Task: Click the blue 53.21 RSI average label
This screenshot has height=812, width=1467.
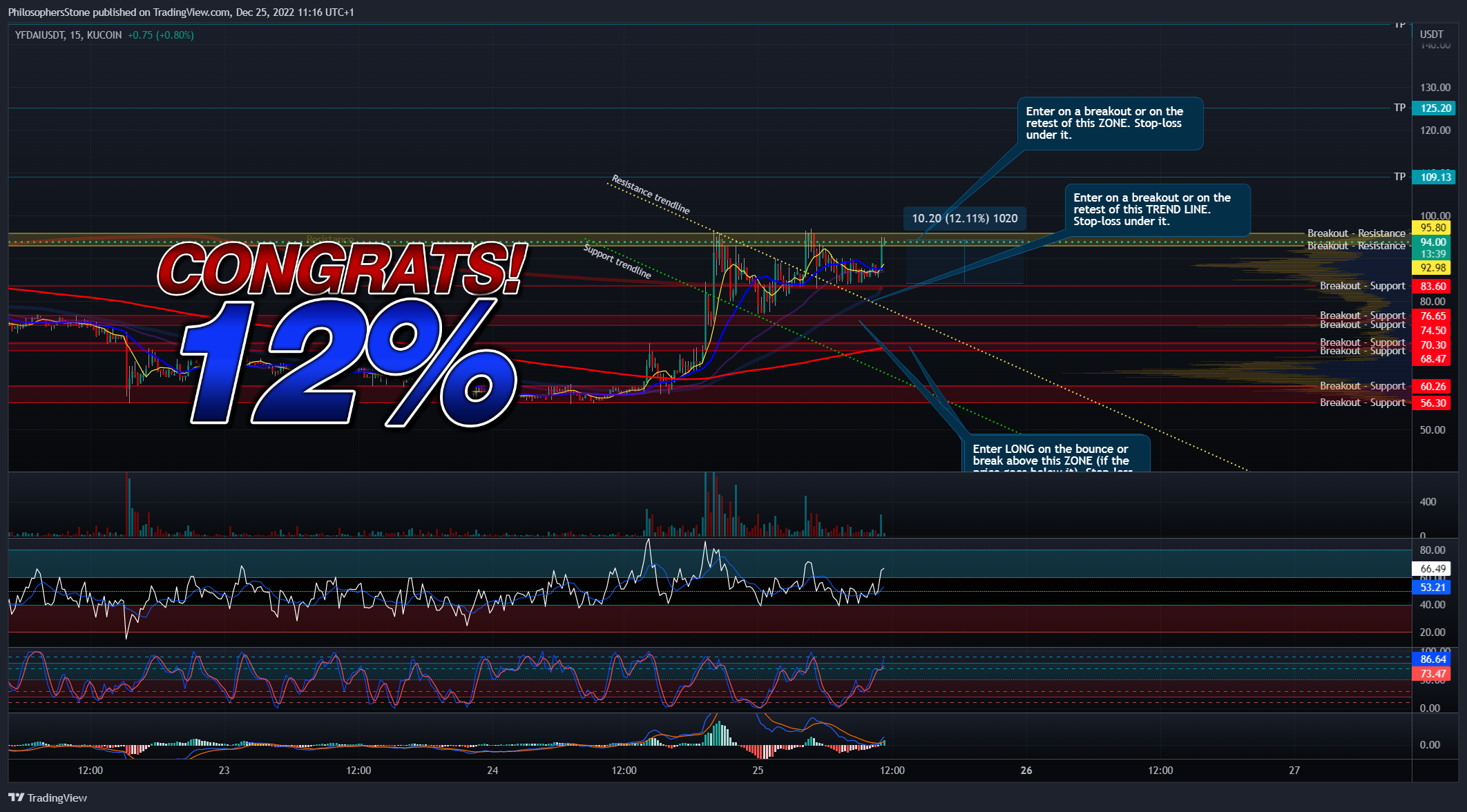Action: 1432,588
